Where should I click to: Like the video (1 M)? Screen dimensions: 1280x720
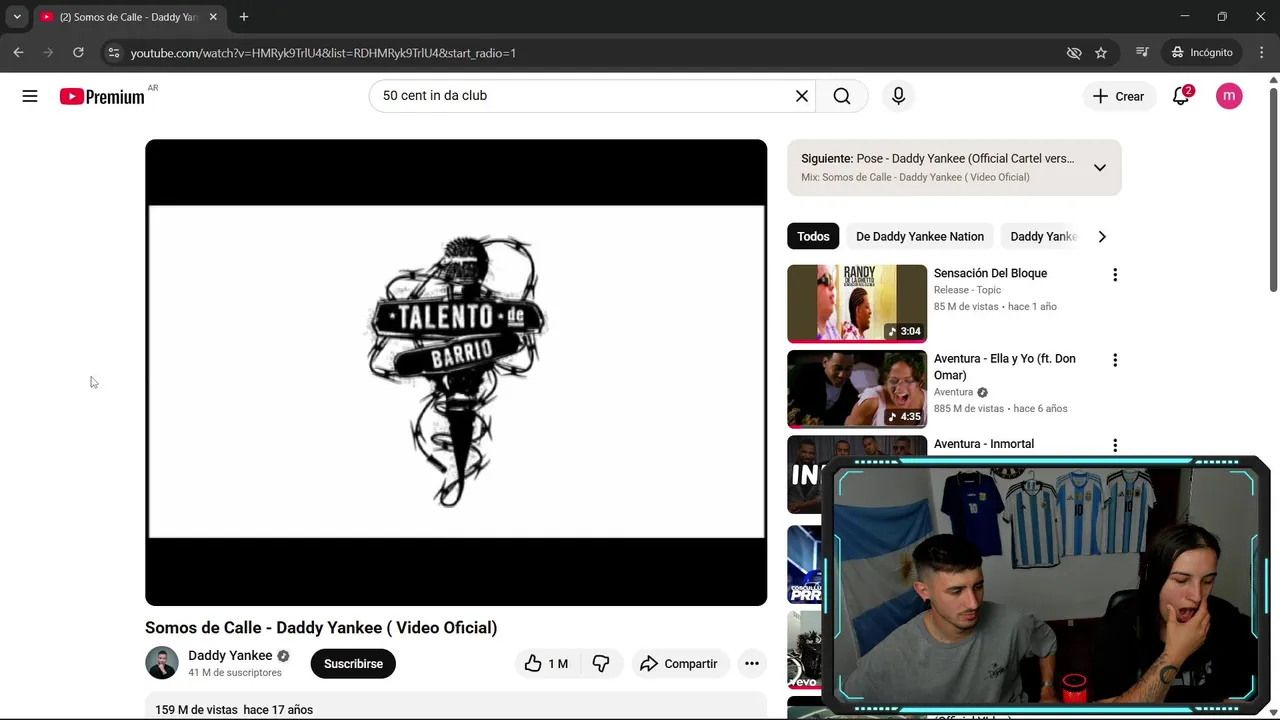[x=546, y=664]
